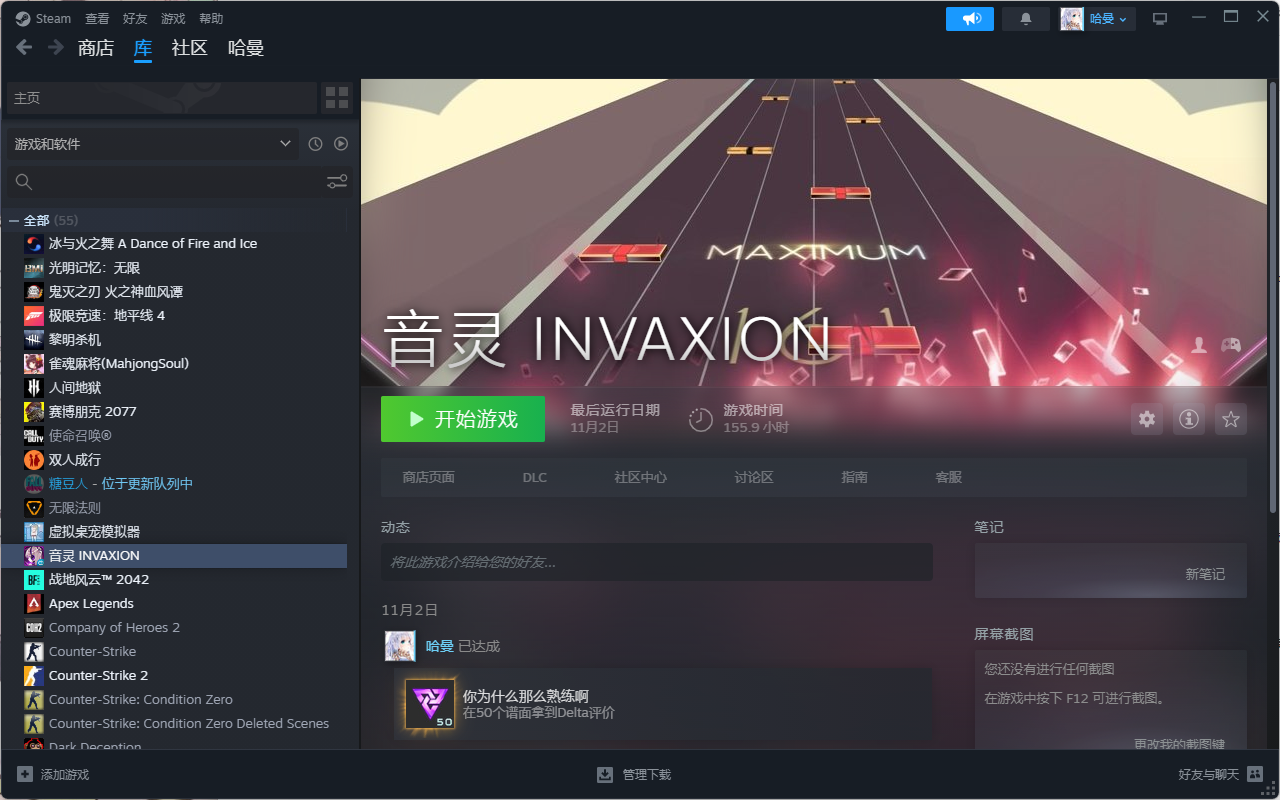Open the notifications bell
Image resolution: width=1280 pixels, height=800 pixels.
coord(1026,19)
